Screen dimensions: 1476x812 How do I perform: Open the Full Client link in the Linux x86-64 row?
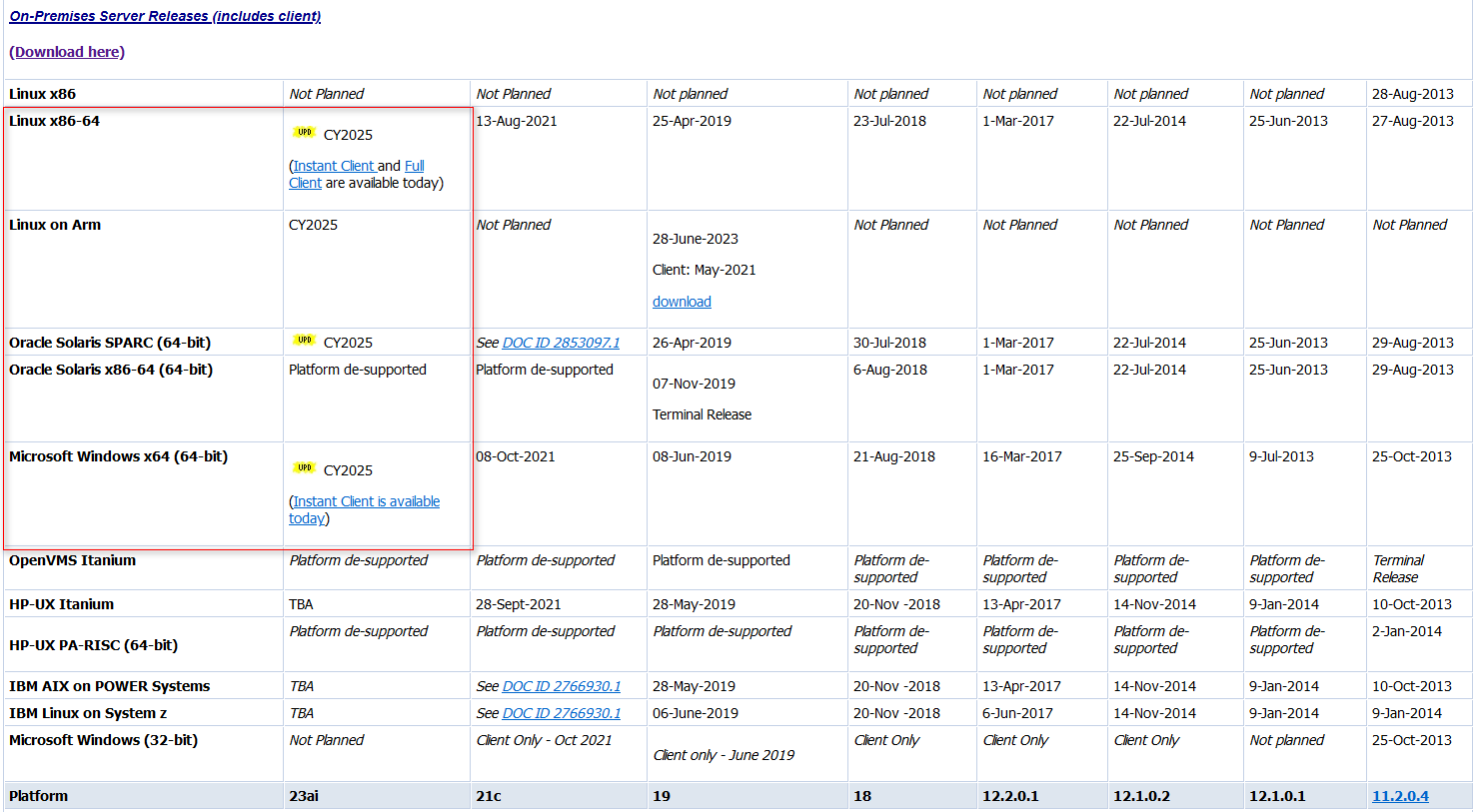coord(357,174)
